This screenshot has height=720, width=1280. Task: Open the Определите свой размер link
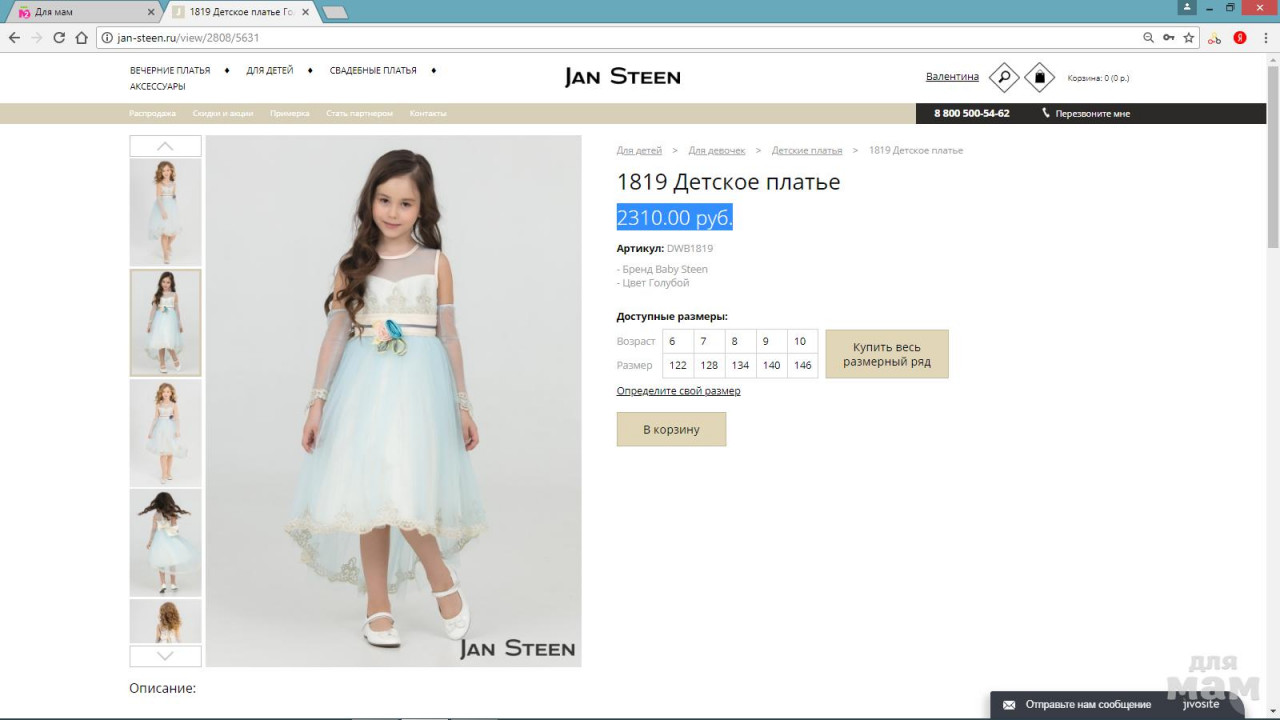(678, 391)
